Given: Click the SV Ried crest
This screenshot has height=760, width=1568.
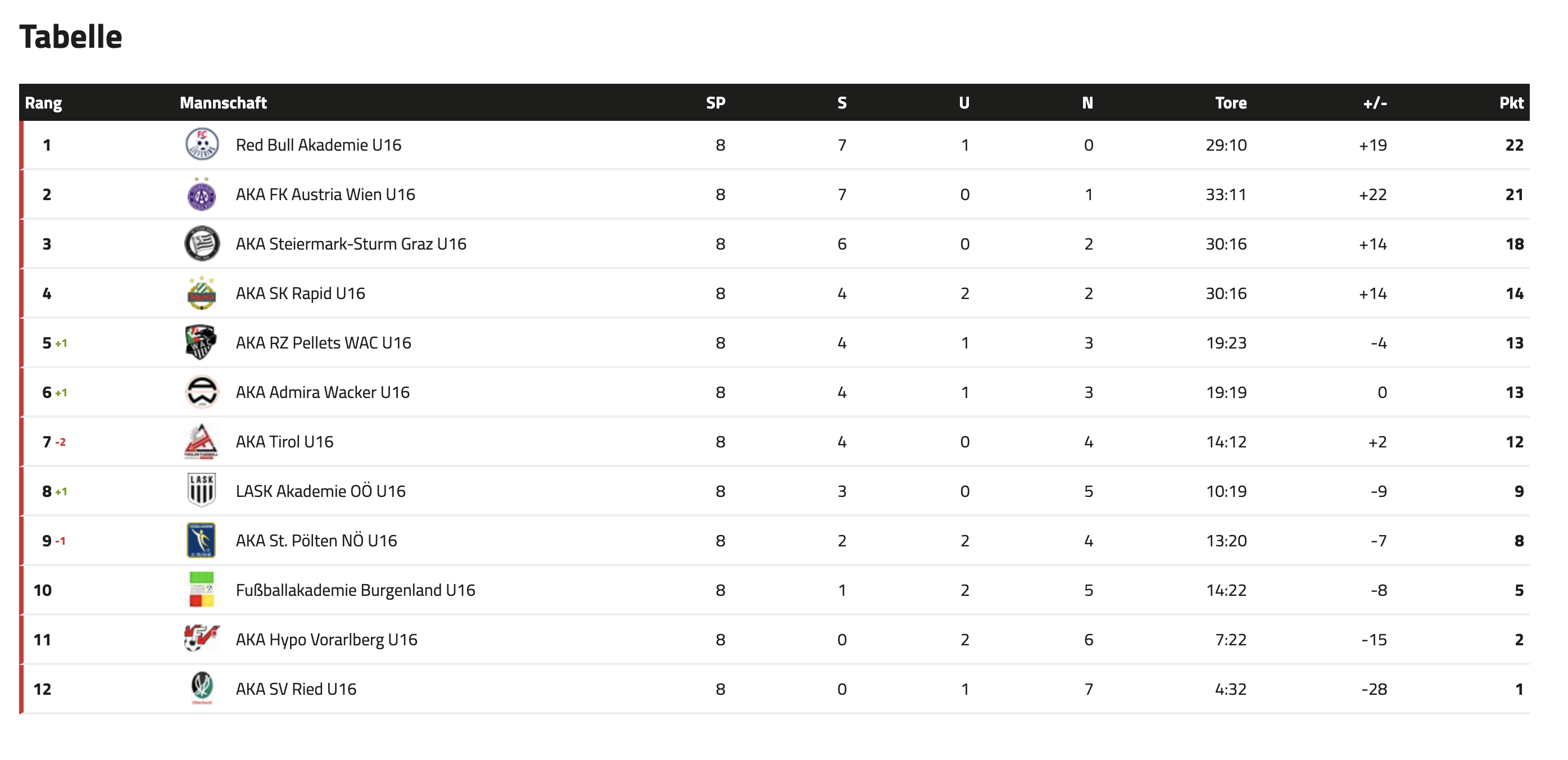Looking at the screenshot, I should pyautogui.click(x=201, y=688).
